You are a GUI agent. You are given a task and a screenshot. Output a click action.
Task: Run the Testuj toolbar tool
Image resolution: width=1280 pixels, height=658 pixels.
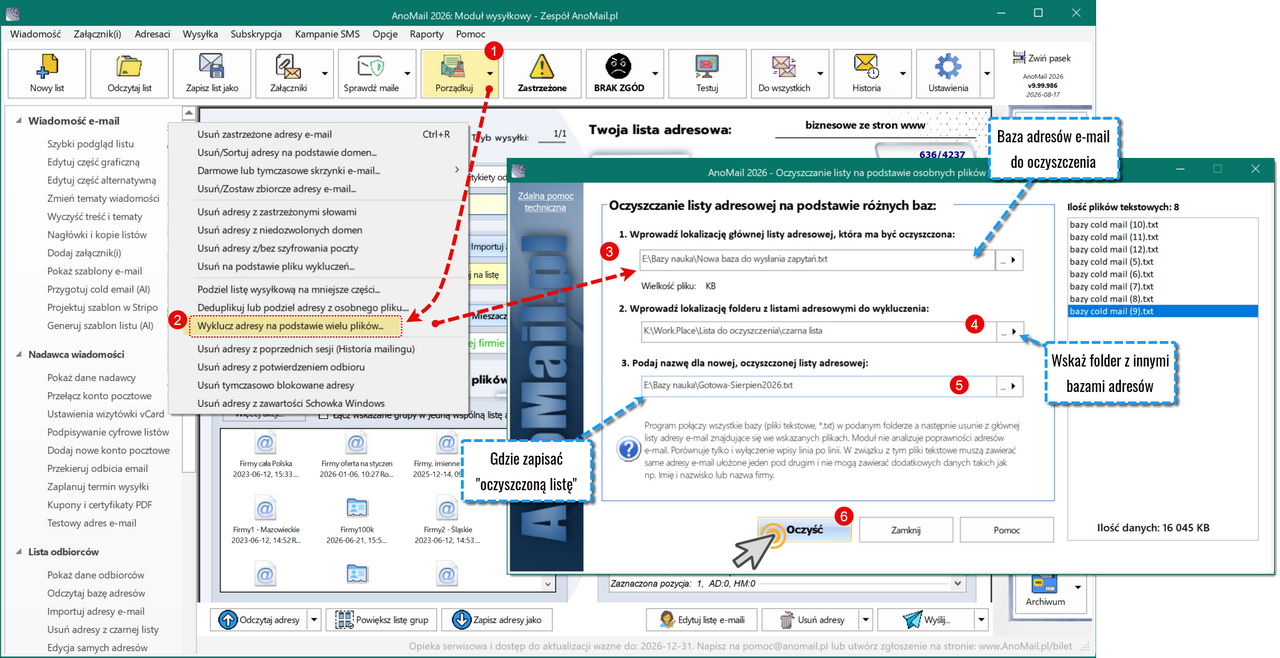point(707,73)
